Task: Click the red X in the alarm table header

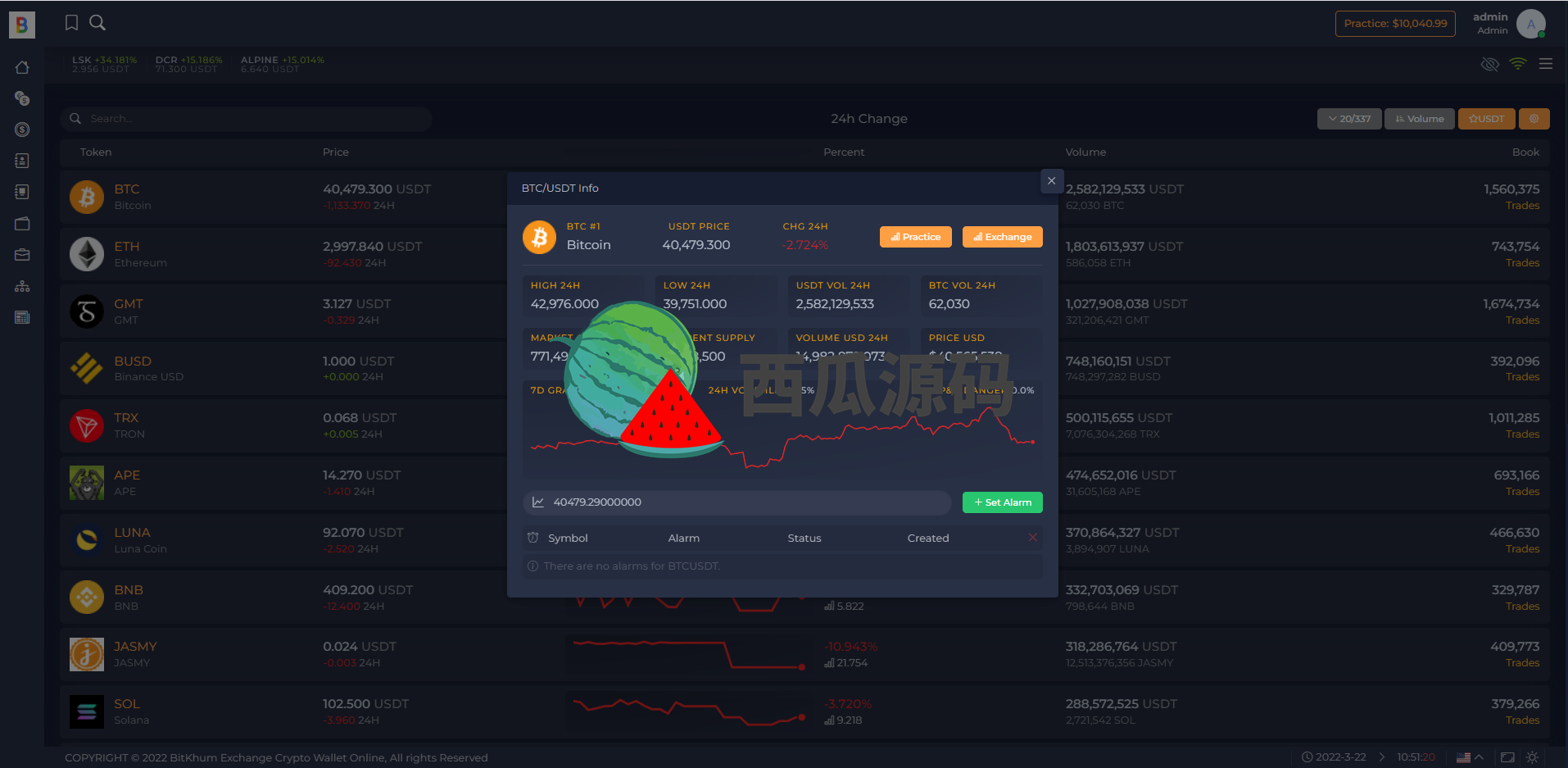Action: [1033, 538]
